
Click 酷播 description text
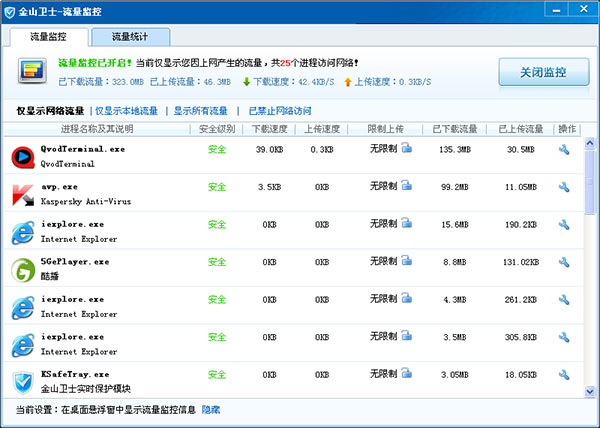50,276
